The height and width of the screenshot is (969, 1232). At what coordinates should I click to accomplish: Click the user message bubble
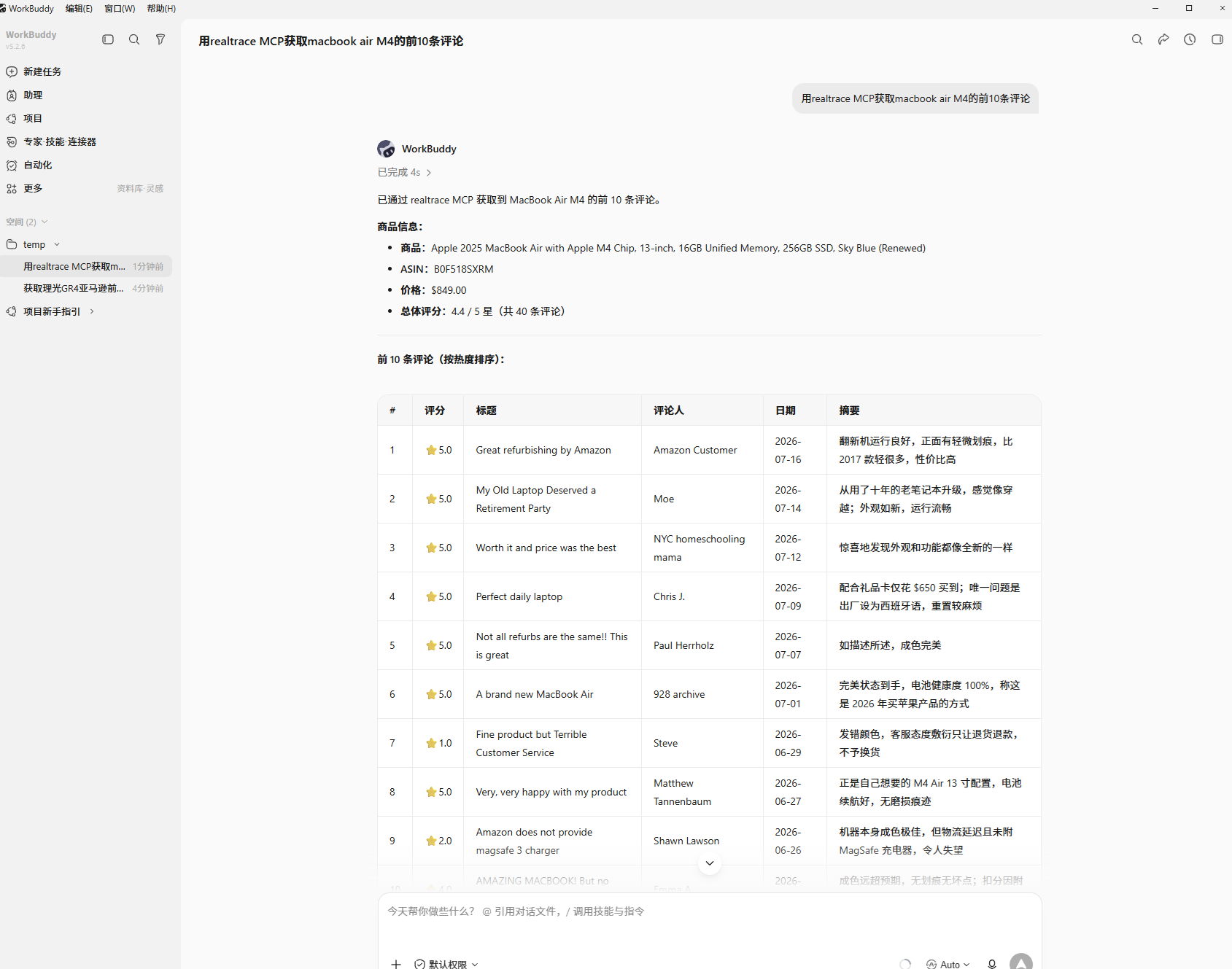point(915,98)
